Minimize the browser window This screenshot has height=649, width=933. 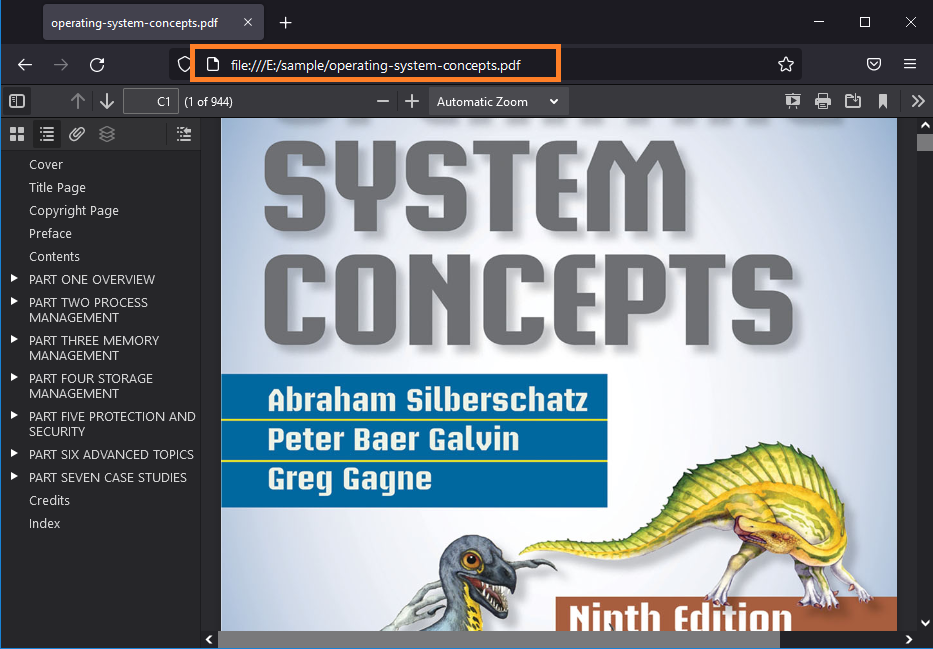(819, 22)
